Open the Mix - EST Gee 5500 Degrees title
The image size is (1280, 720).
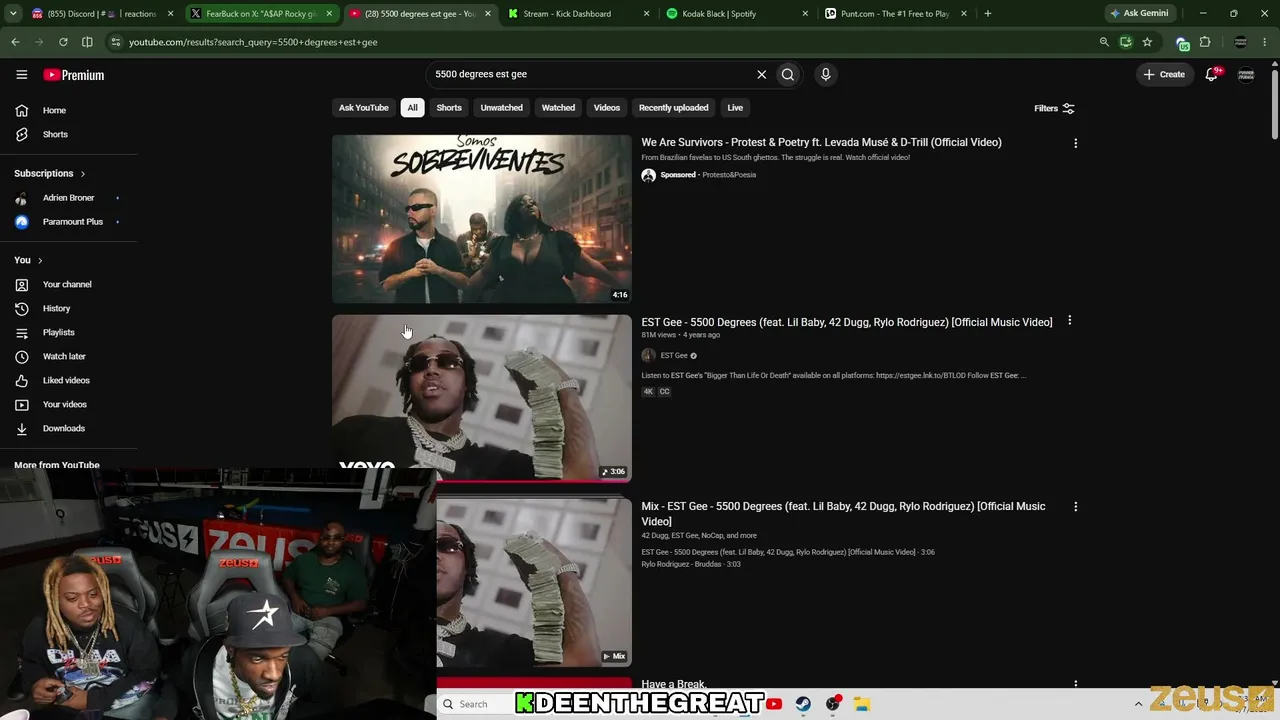point(843,514)
